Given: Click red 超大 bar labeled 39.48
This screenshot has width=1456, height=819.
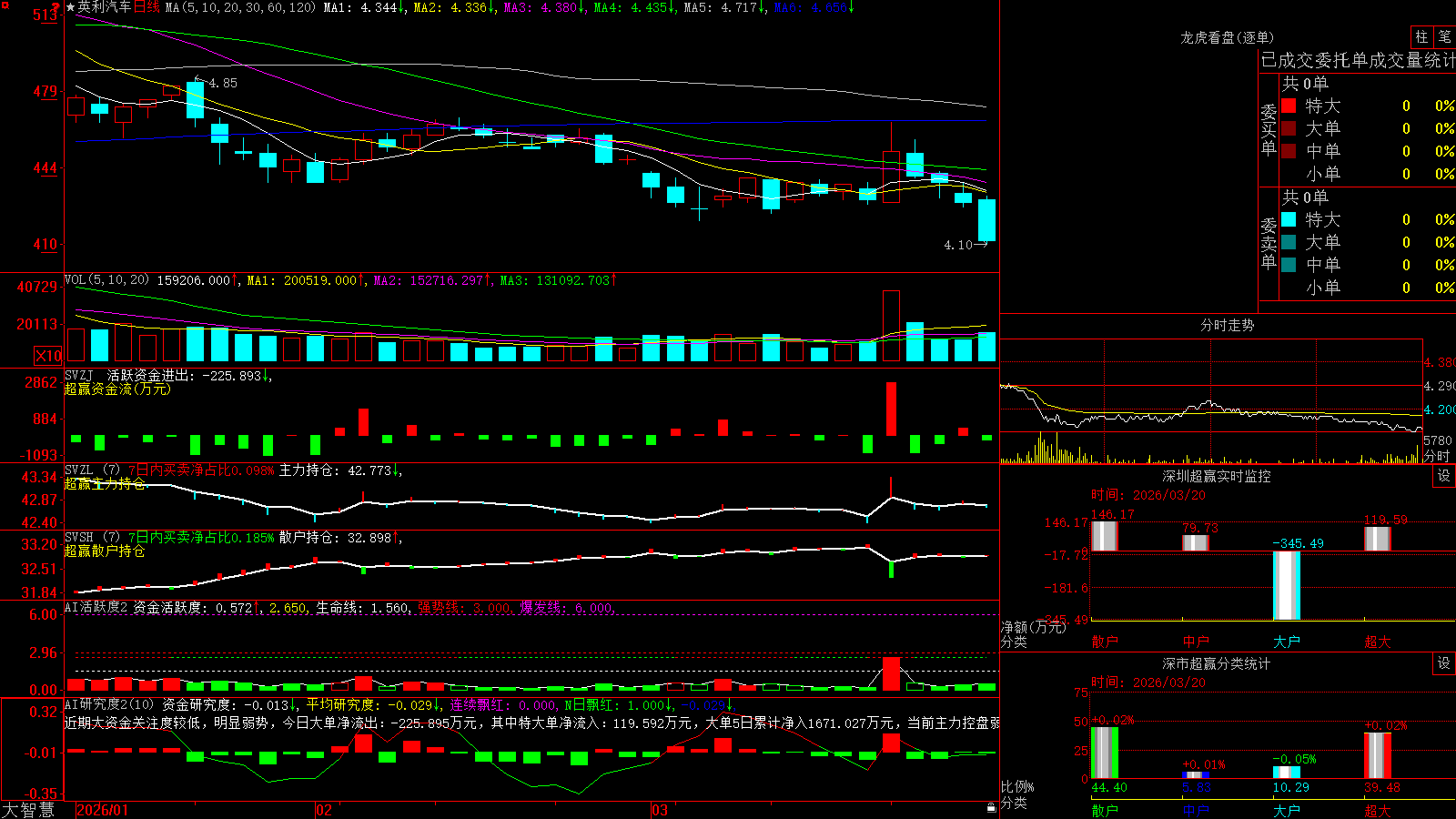Looking at the screenshot, I should coord(1378,755).
